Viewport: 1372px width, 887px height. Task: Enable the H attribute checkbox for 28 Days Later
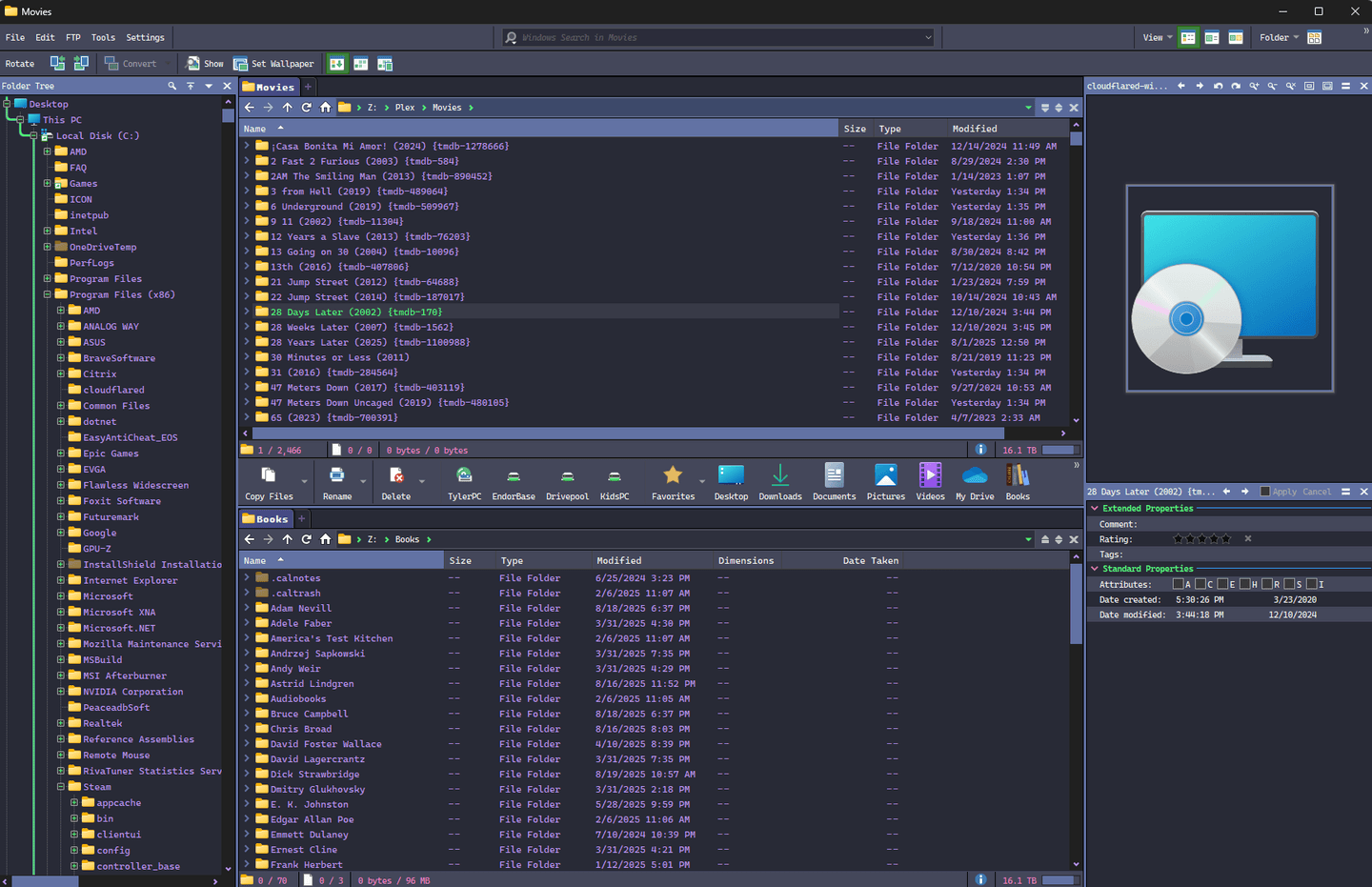(x=1244, y=584)
